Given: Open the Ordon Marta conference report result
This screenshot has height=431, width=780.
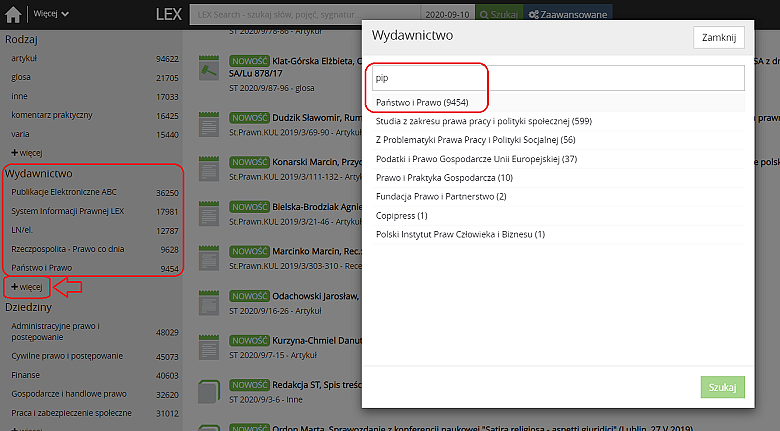Looking at the screenshot, I should pos(483,428).
